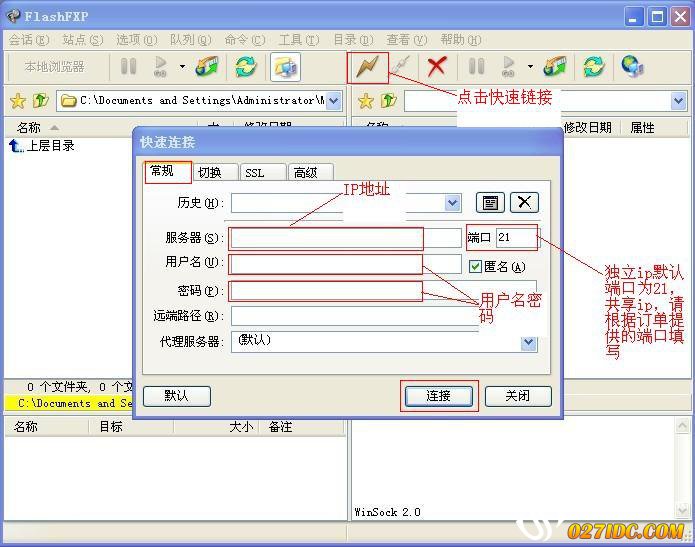Click the left pane favorites star icon

click(x=18, y=101)
